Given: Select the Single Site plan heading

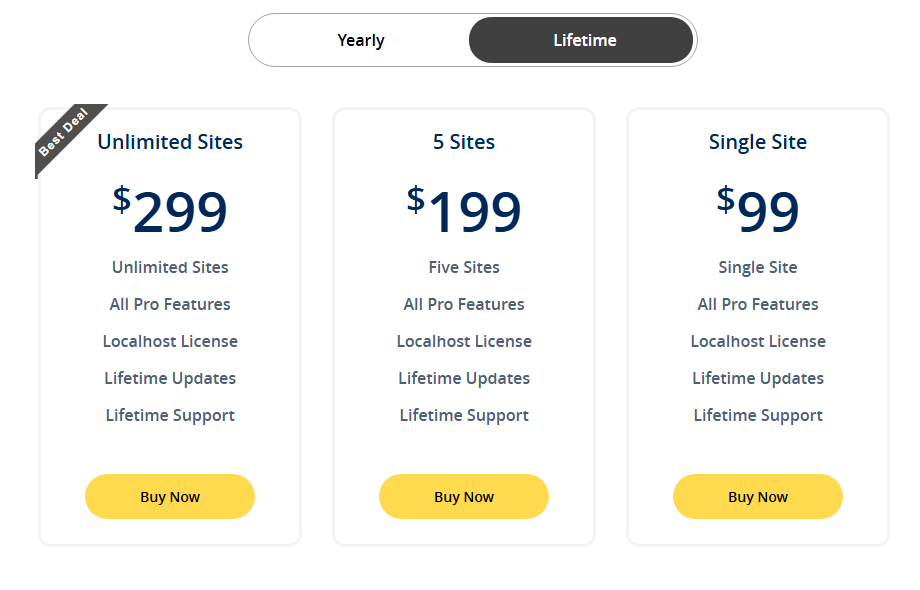Looking at the screenshot, I should pos(757,142).
